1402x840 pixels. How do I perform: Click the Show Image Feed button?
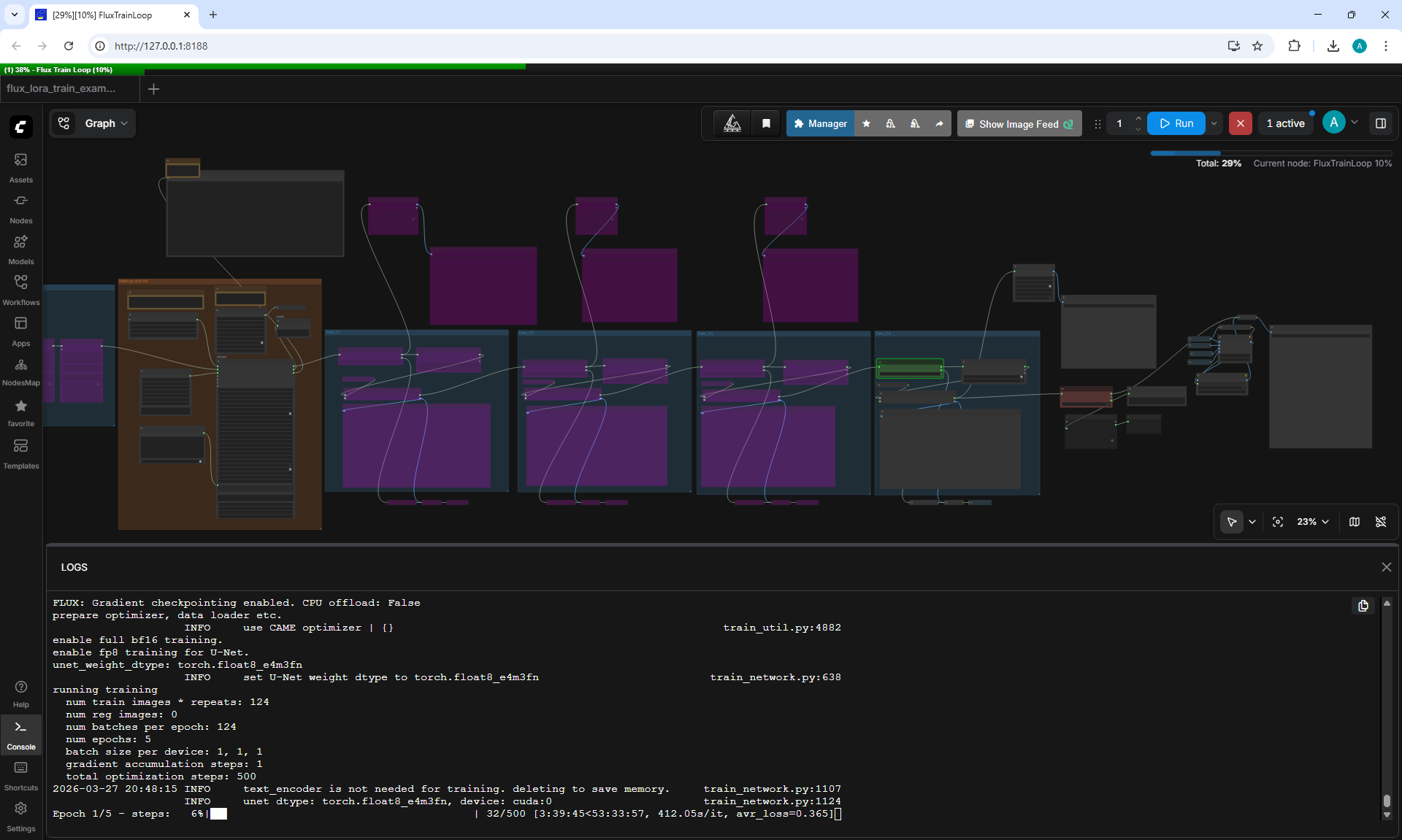[1019, 123]
